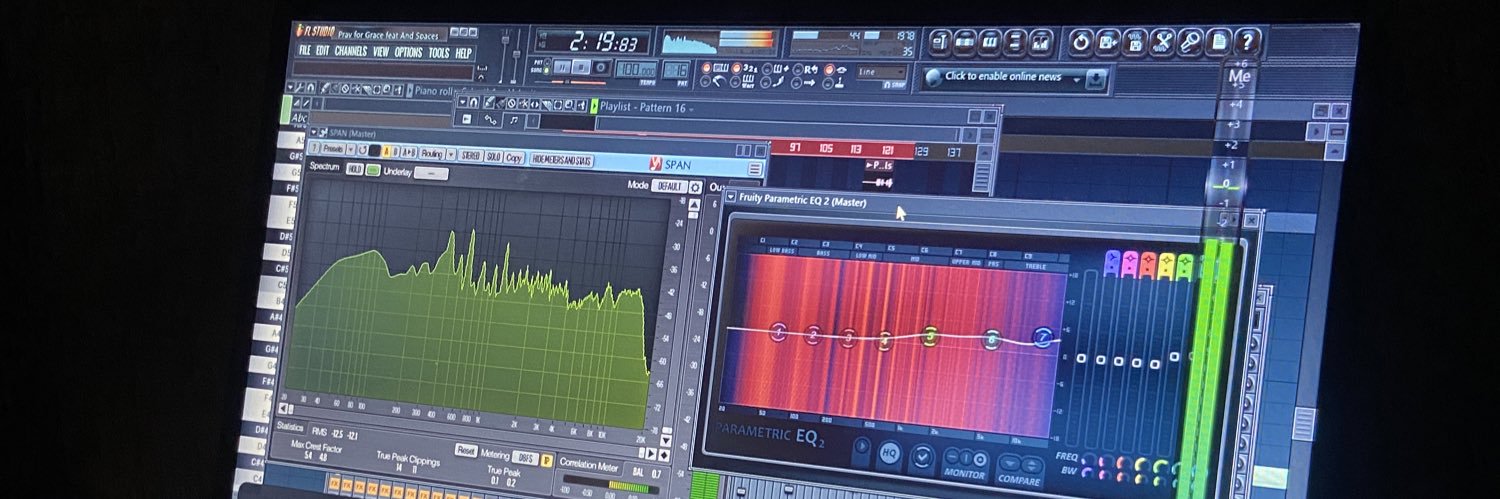Click the COMPARE button in Parametric EQ 2

pyautogui.click(x=1020, y=468)
